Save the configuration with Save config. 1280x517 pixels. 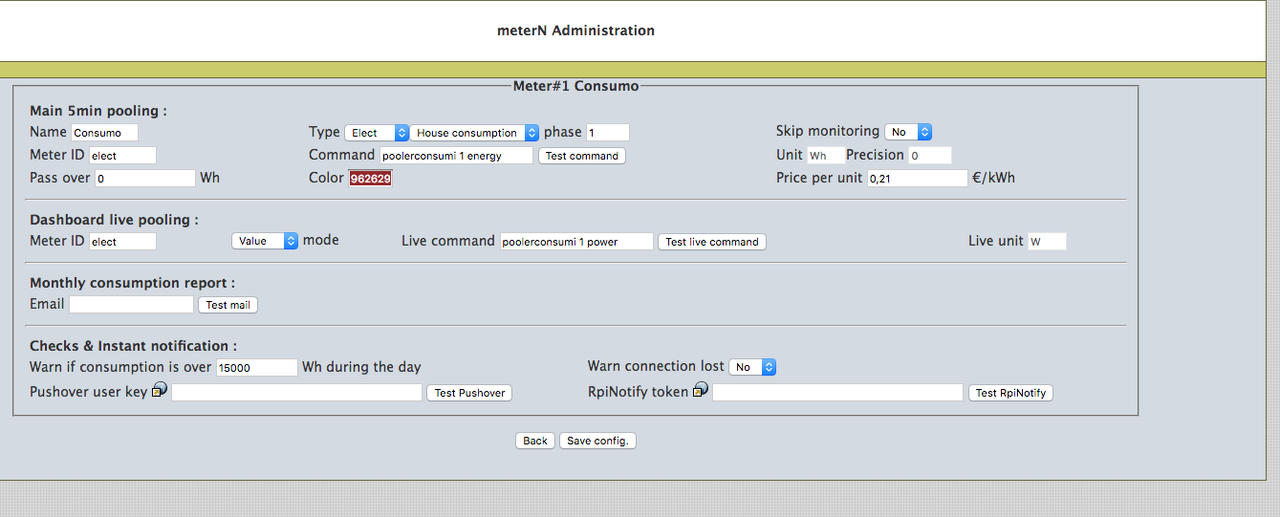pyautogui.click(x=597, y=441)
